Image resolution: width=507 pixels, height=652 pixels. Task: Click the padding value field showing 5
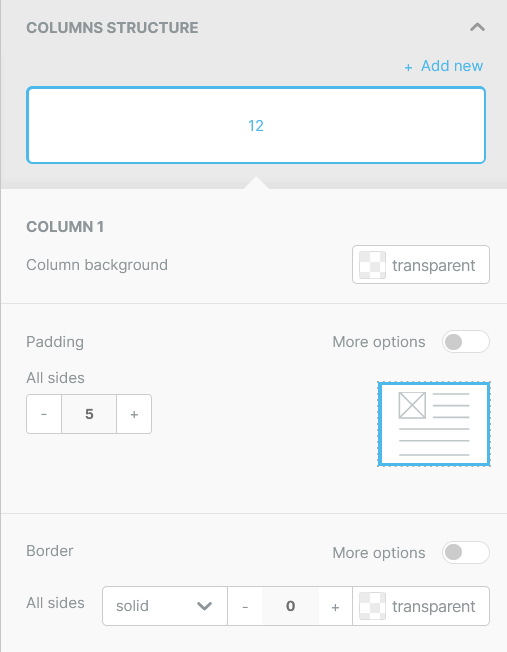pyautogui.click(x=89, y=414)
